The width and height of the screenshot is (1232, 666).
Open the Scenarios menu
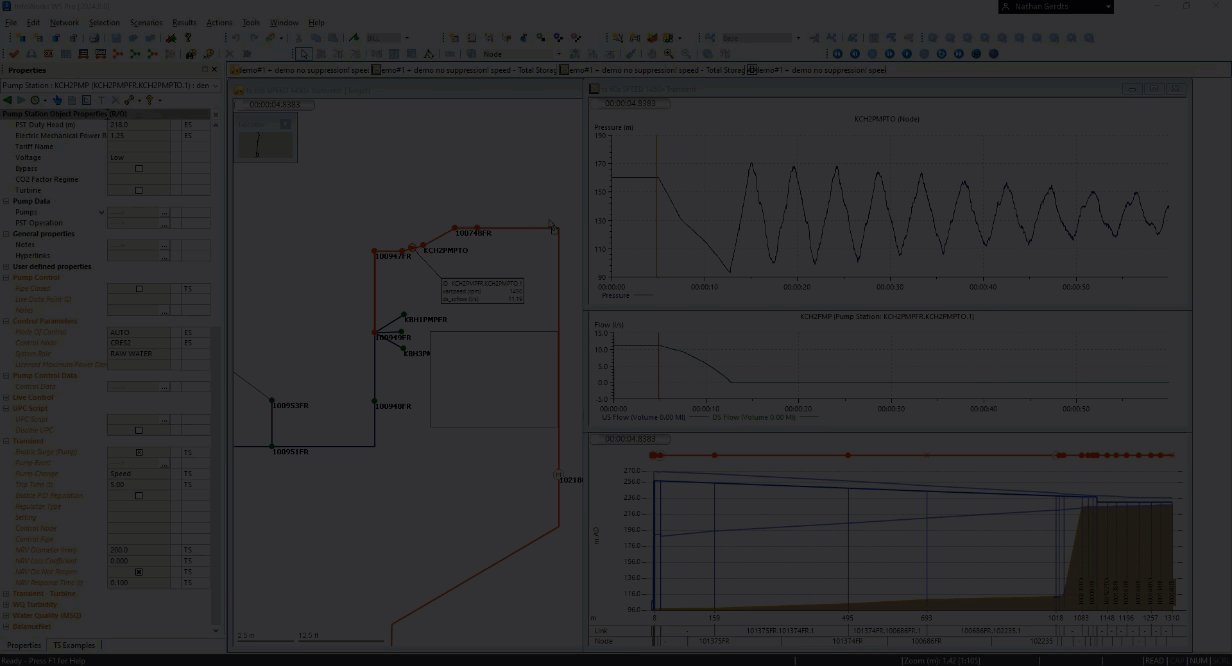[146, 22]
